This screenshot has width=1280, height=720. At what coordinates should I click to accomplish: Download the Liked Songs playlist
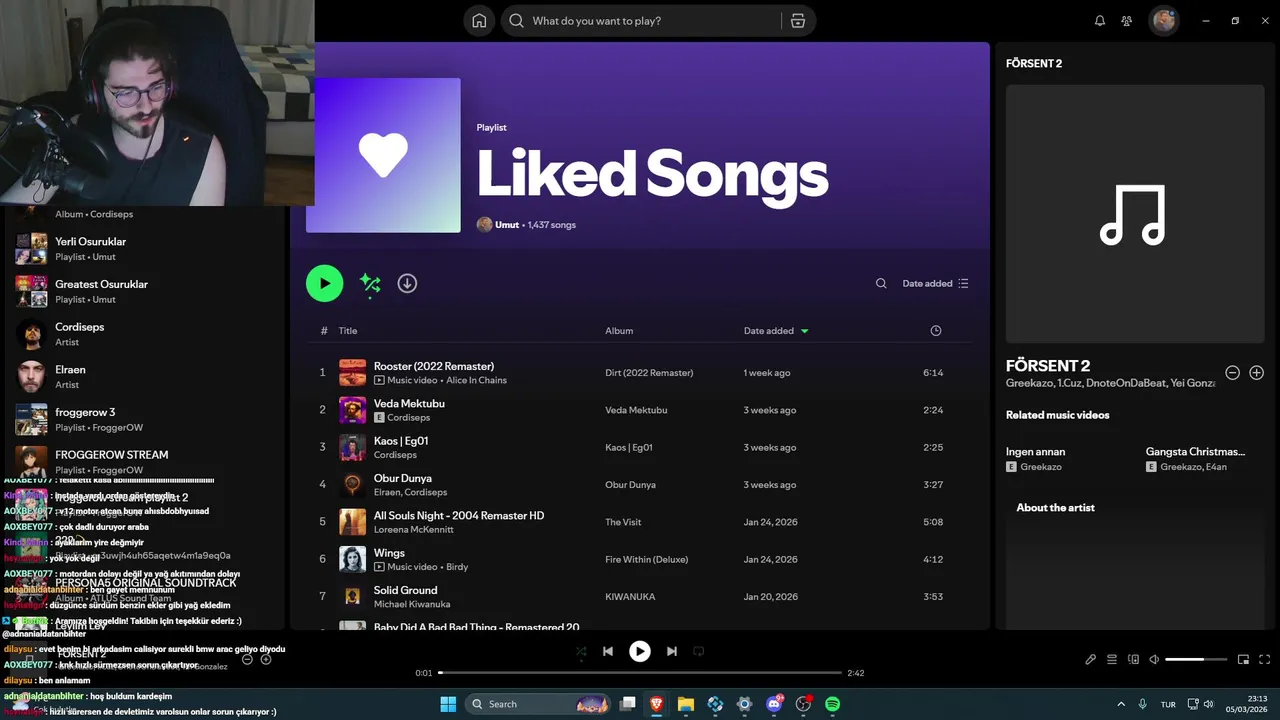(x=407, y=283)
